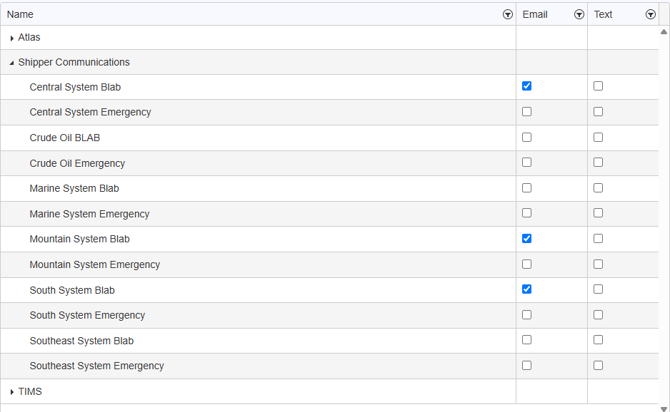670x412 pixels.
Task: Click the scrollbar up arrow
Action: point(664,32)
